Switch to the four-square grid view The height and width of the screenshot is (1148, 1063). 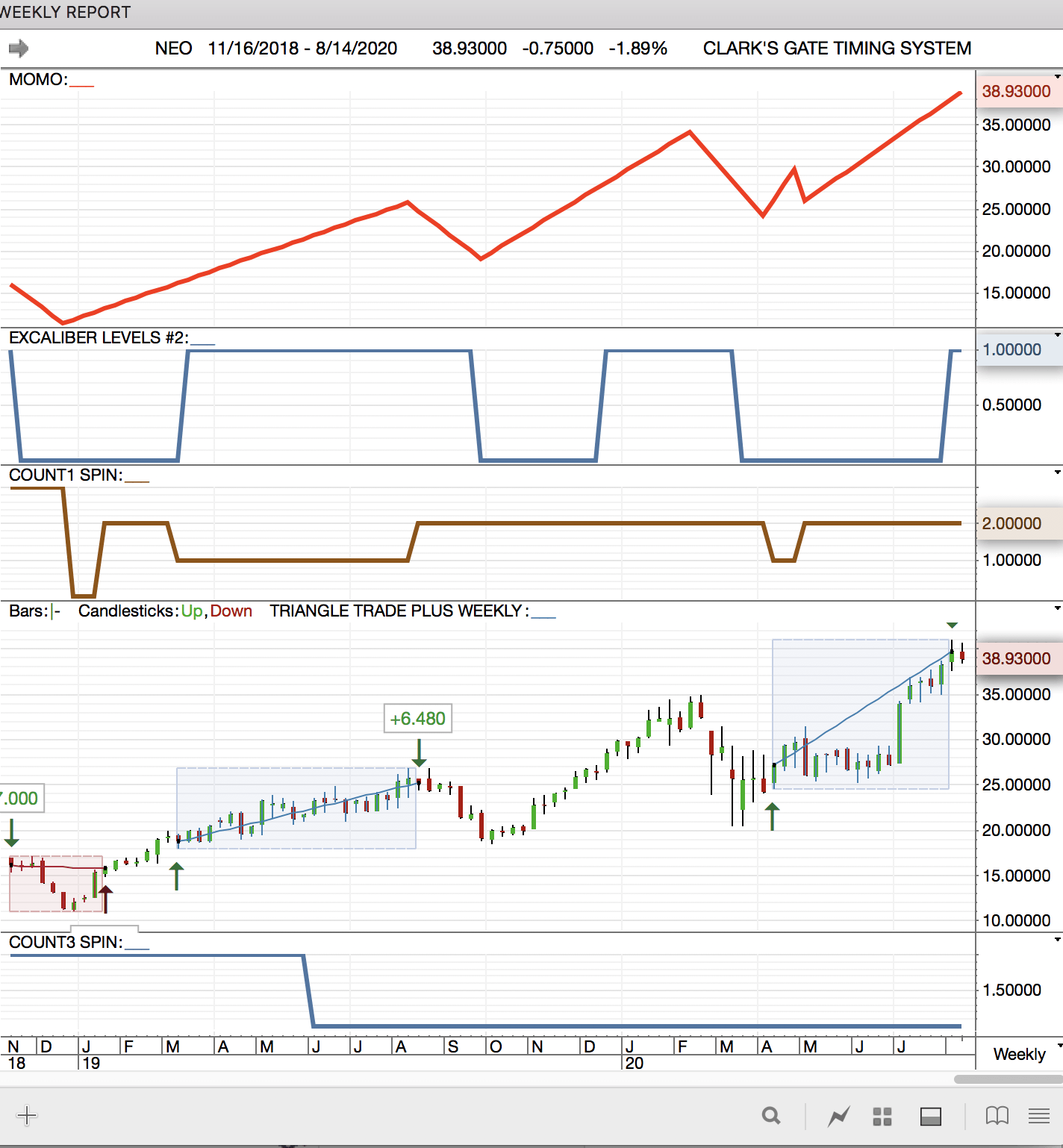coord(882,1117)
